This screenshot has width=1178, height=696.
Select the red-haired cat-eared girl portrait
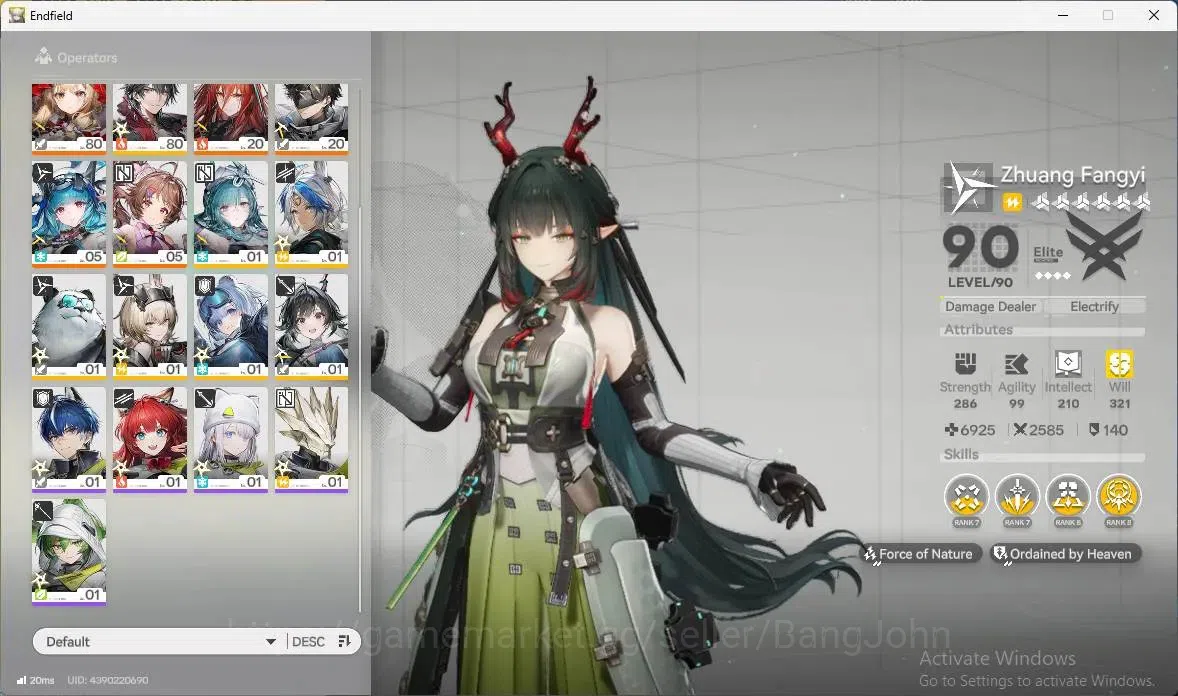pyautogui.click(x=150, y=439)
